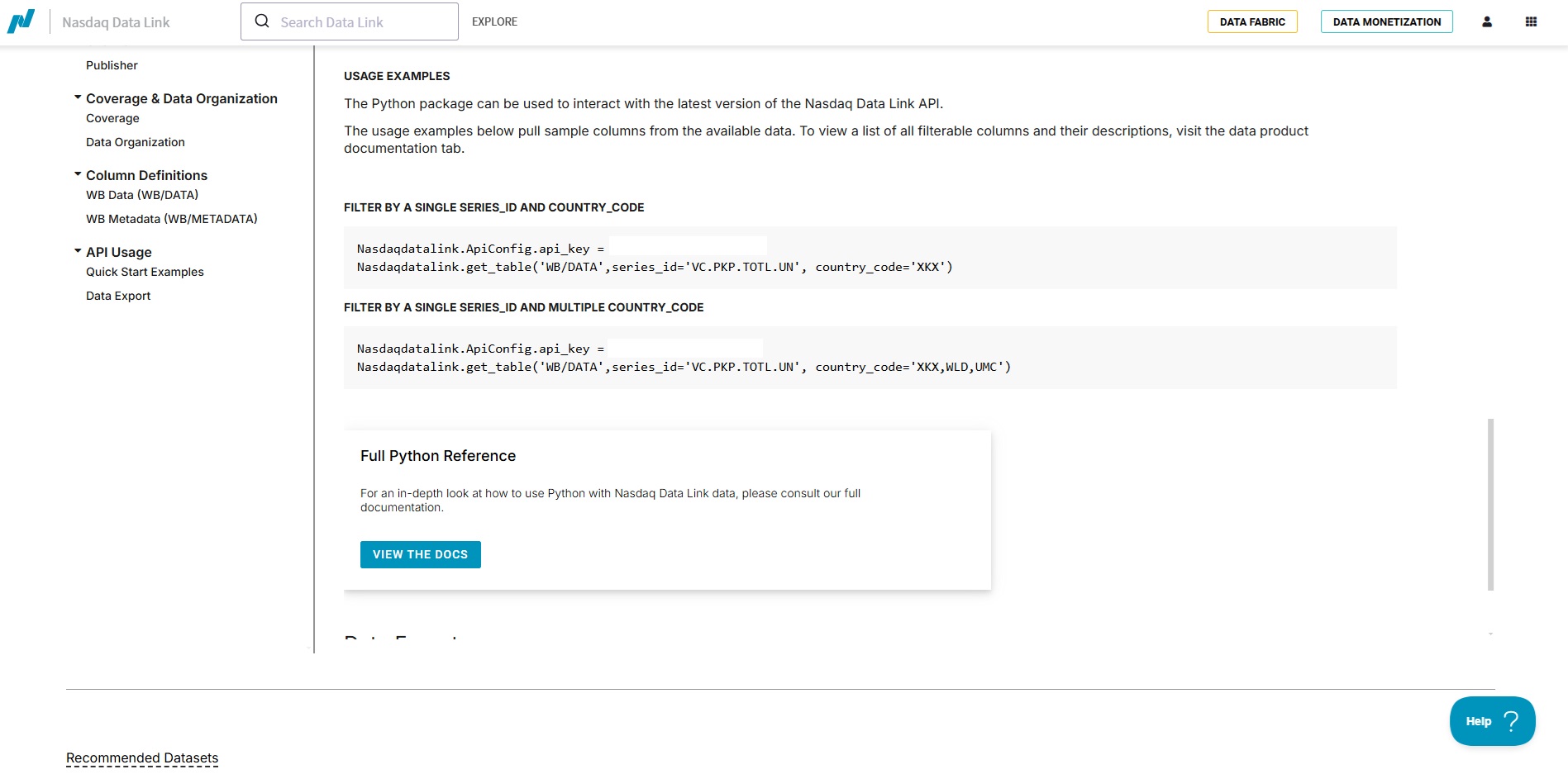Open WB Data (WB/DATA) definitions
The height and width of the screenshot is (774, 1568).
pyautogui.click(x=142, y=195)
